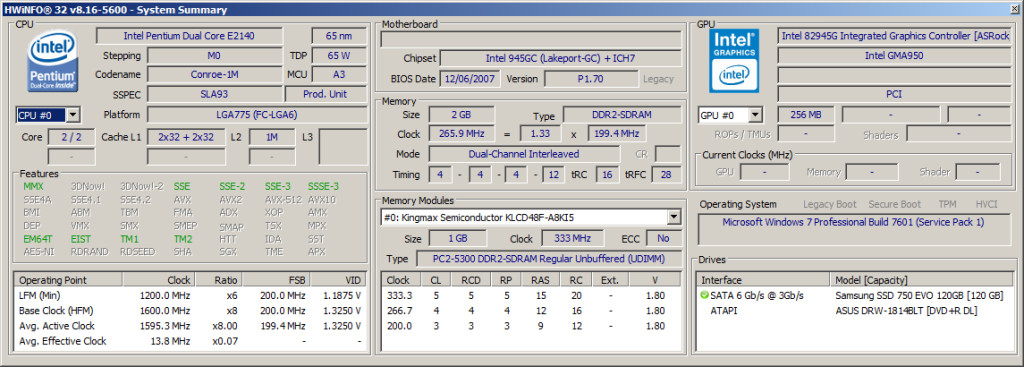Click the 265.9 MHz memory clock value

pyautogui.click(x=461, y=134)
